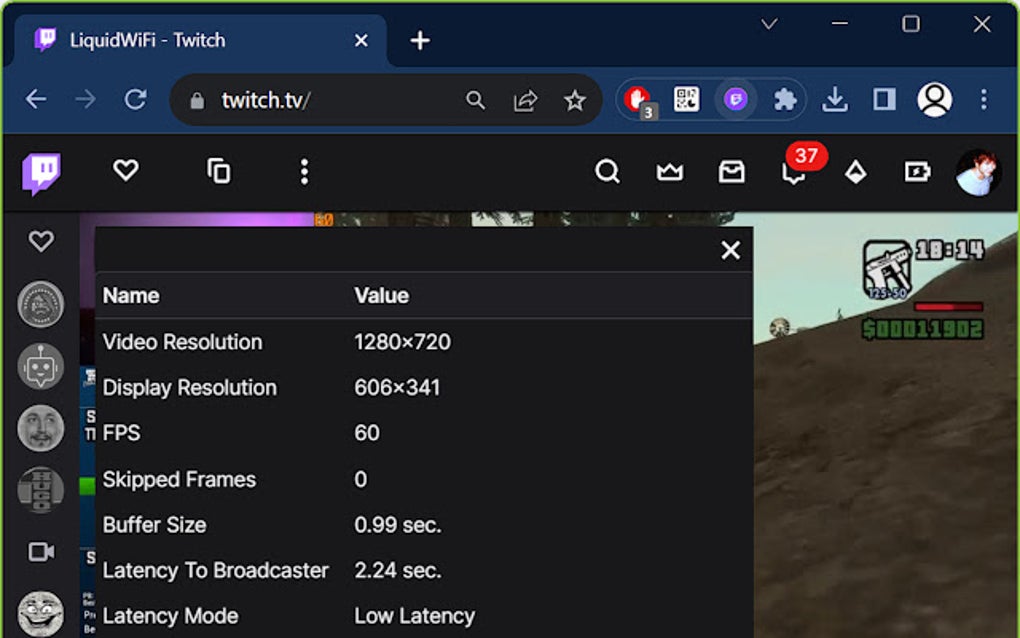1020x638 pixels.
Task: Bookmark this page with star icon
Action: coord(574,100)
